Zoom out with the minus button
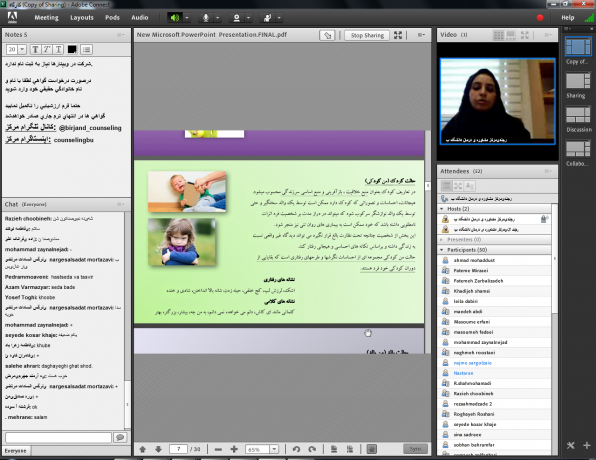The image size is (596, 460). click(x=218, y=449)
